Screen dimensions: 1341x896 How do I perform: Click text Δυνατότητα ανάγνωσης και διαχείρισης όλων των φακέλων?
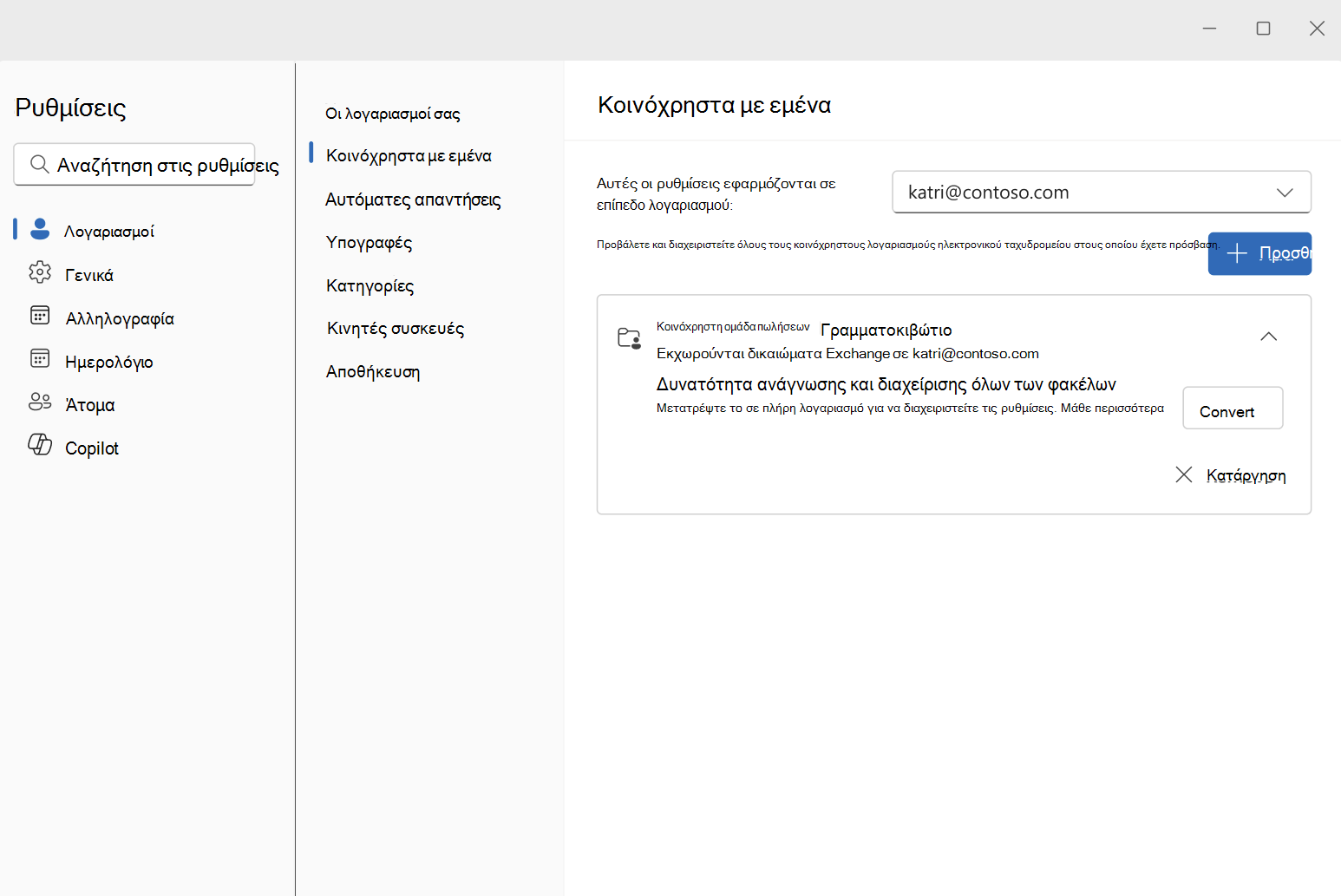tap(886, 384)
